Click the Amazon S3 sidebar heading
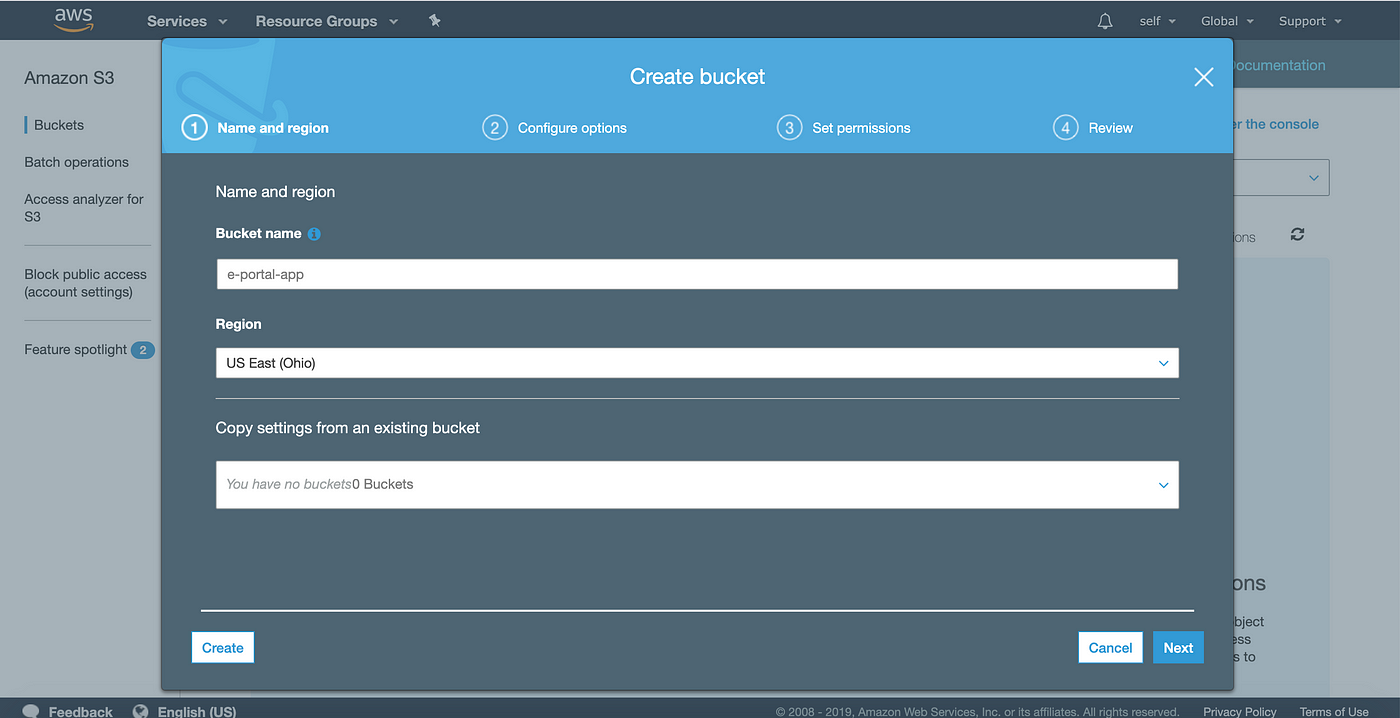The width and height of the screenshot is (1400, 718). click(69, 78)
